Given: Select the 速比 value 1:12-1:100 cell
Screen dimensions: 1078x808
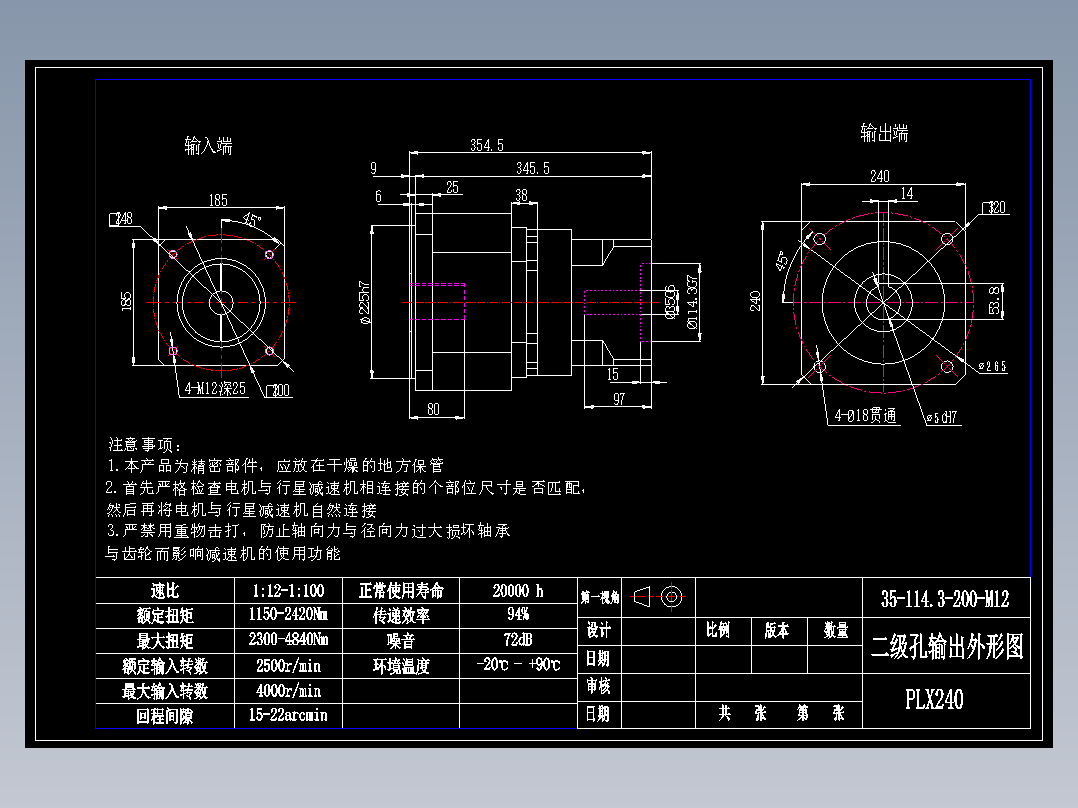Looking at the screenshot, I should (x=287, y=591).
